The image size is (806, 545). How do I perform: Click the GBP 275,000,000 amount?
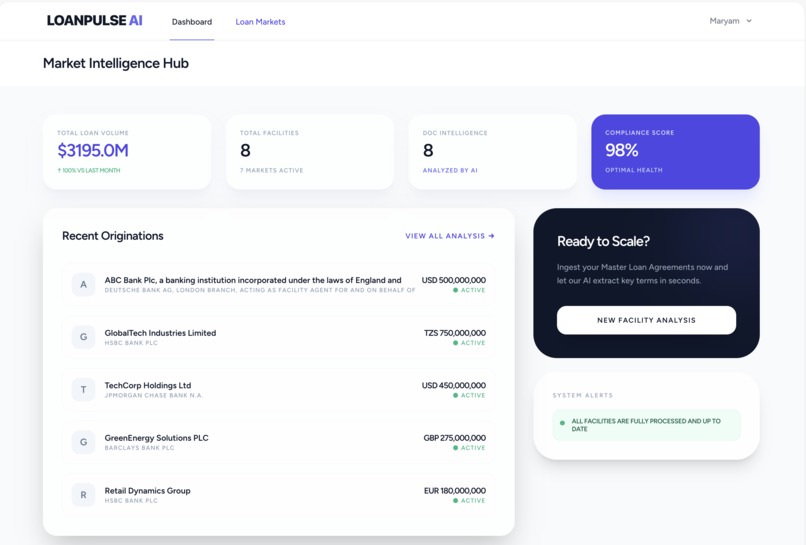tap(454, 438)
